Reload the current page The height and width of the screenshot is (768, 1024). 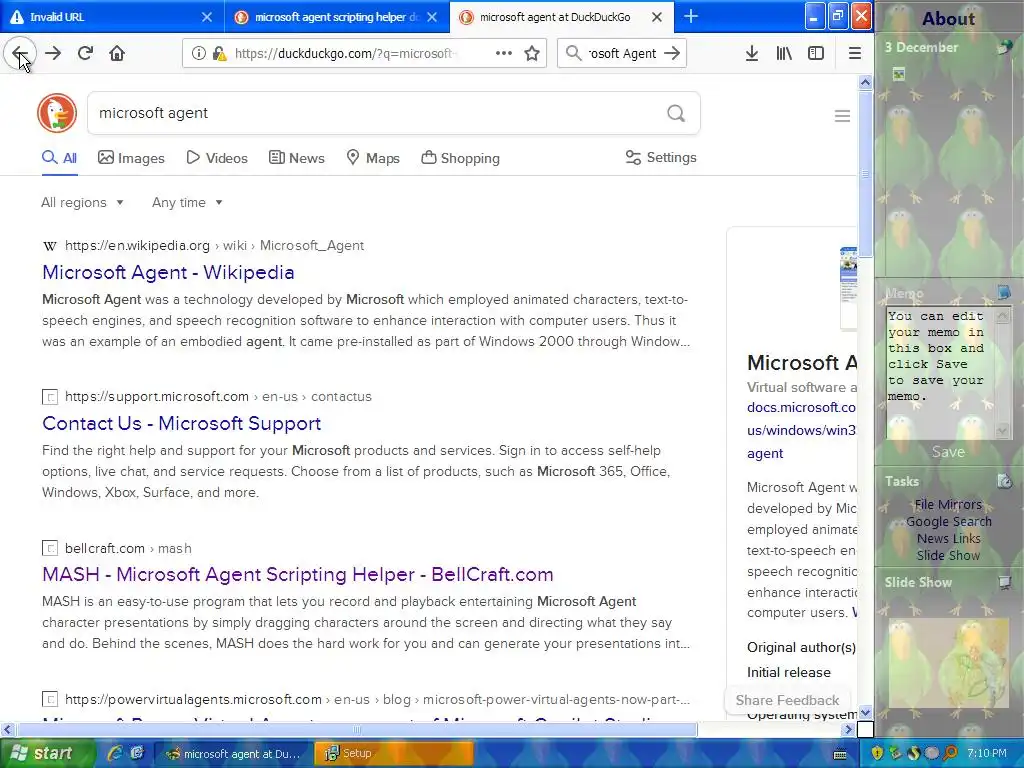click(x=85, y=53)
